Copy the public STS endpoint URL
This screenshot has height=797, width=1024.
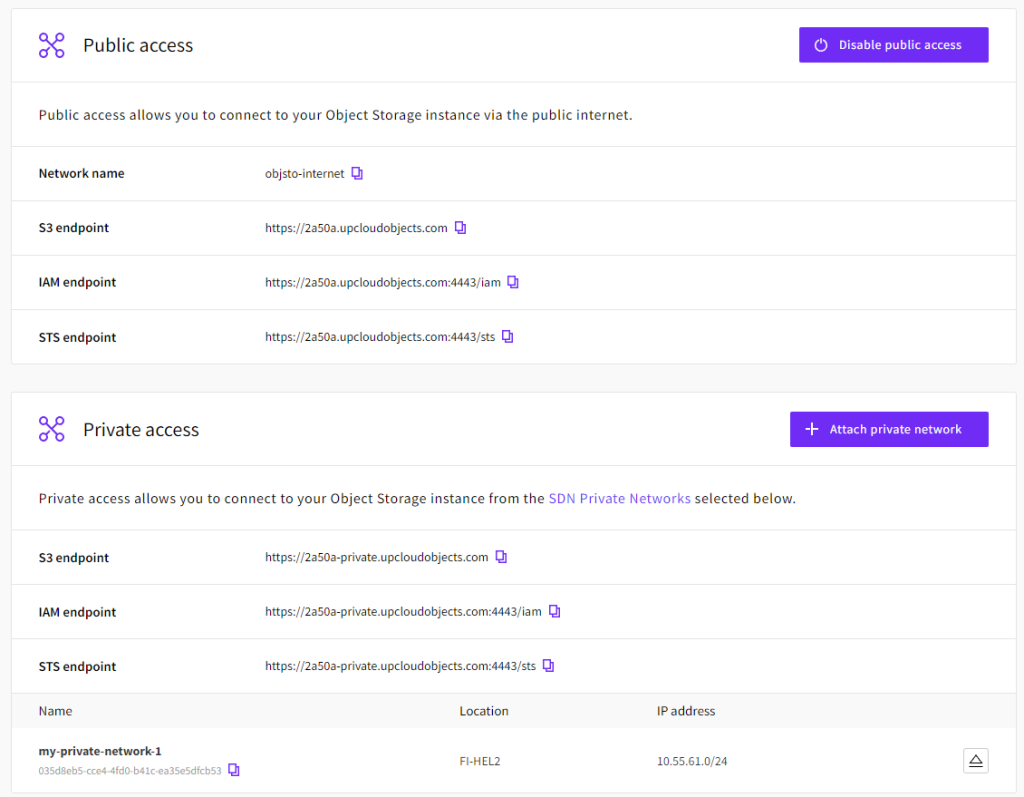[507, 336]
